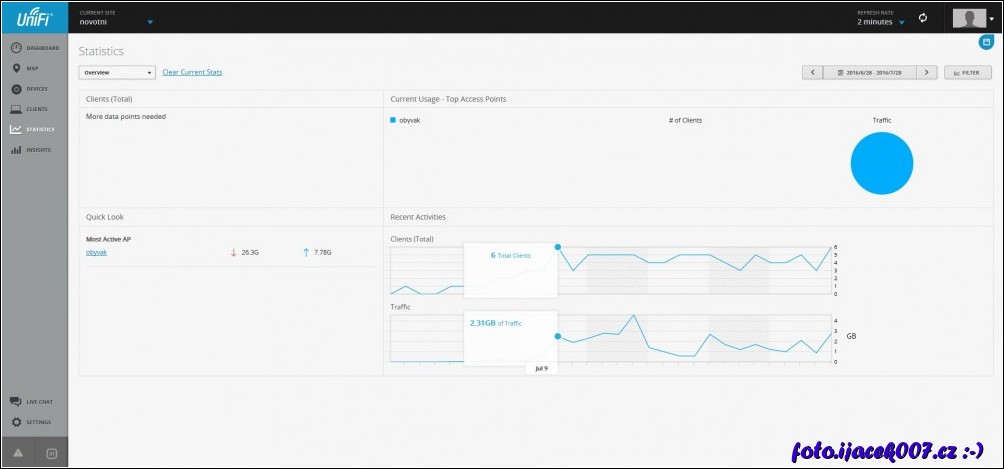The height and width of the screenshot is (469, 1004).
Task: Open the alerts warning triangle
Action: (18, 453)
